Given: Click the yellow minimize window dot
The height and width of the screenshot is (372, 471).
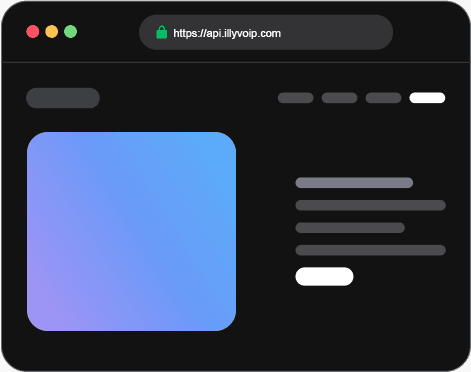Looking at the screenshot, I should click(52, 32).
